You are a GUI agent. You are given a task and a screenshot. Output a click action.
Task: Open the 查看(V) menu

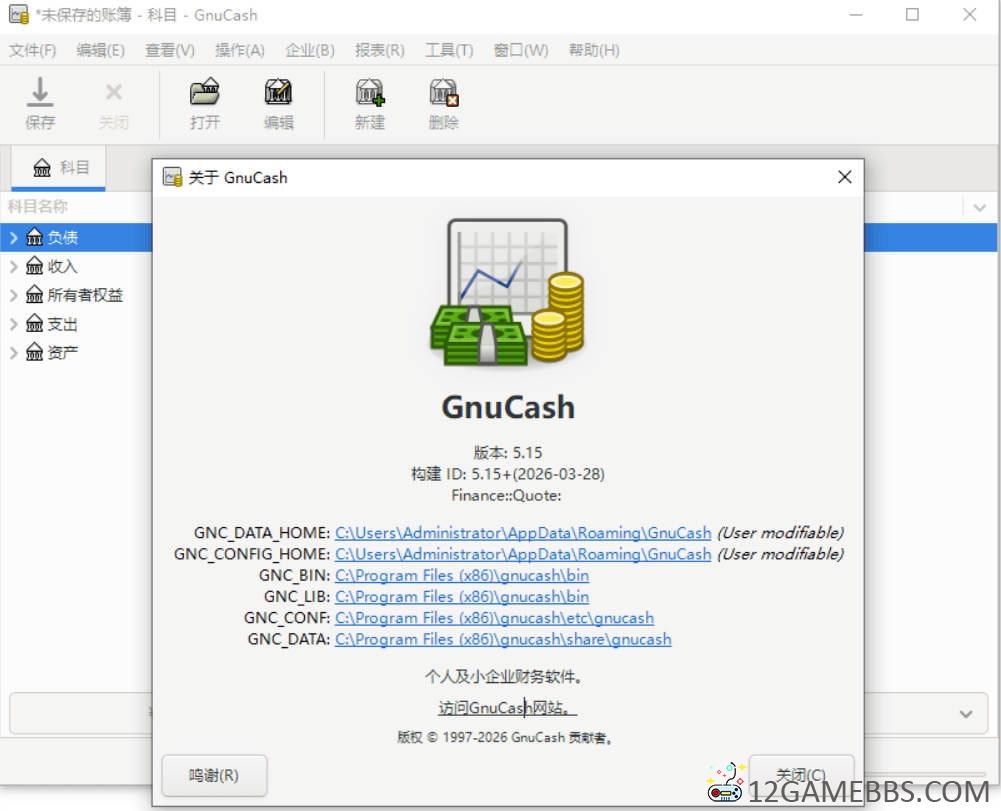(x=170, y=50)
